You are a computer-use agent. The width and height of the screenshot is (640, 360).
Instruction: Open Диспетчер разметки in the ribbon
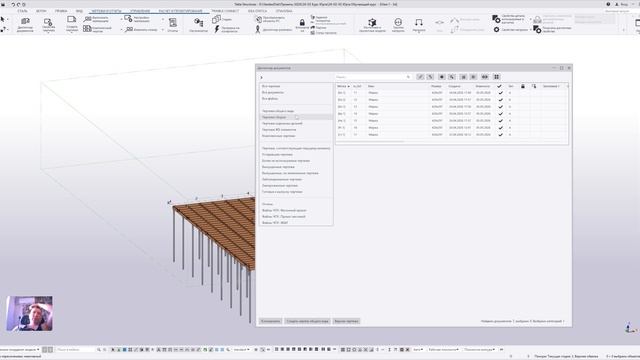tap(273, 29)
